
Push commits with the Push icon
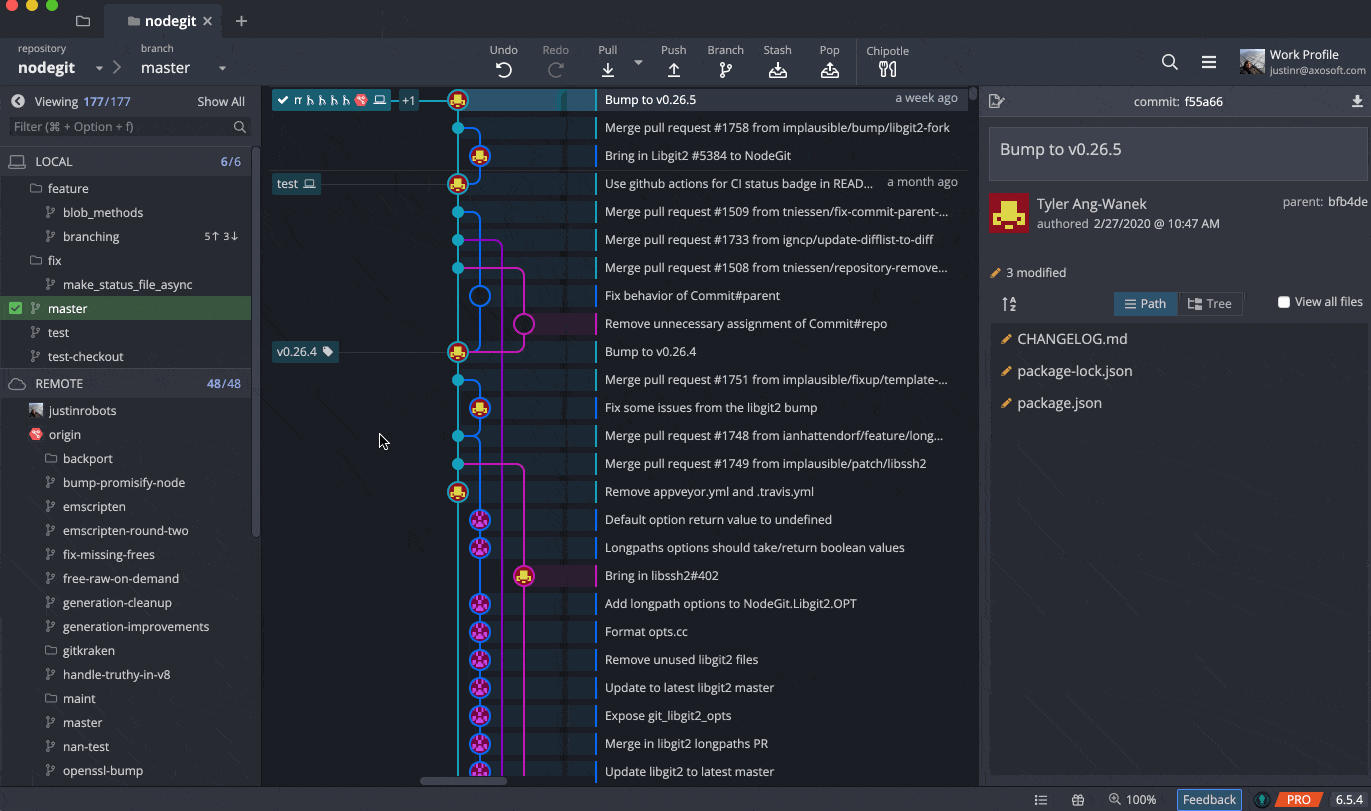tap(674, 69)
